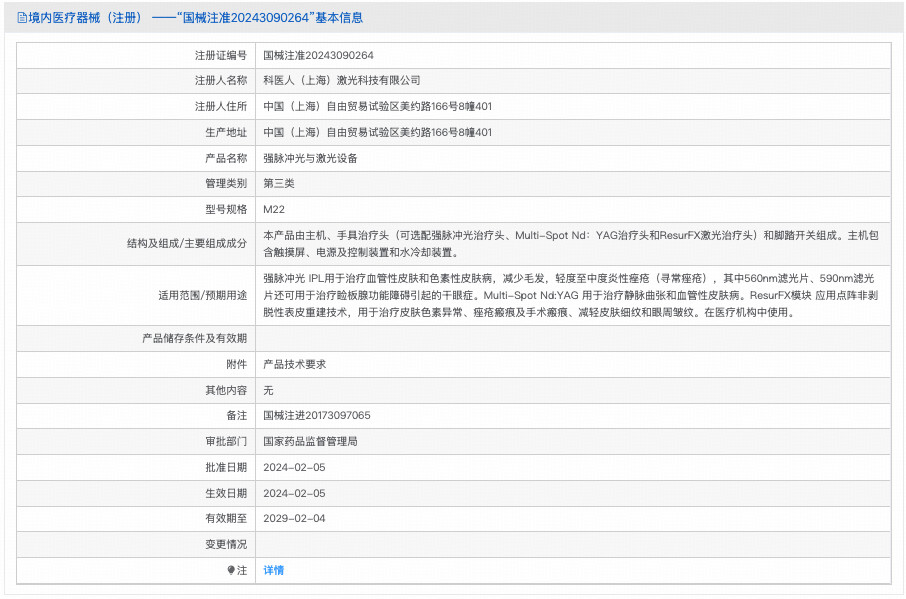The width and height of the screenshot is (906, 599).
Task: Click the 注册人住所 address value
Action: tap(377, 107)
